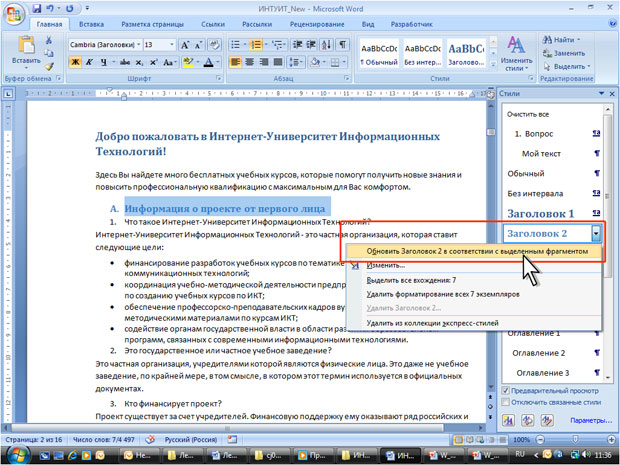Choose Удалить из коллекции экспресс-стилей
Screen dimensions: 620x465
coord(432,323)
